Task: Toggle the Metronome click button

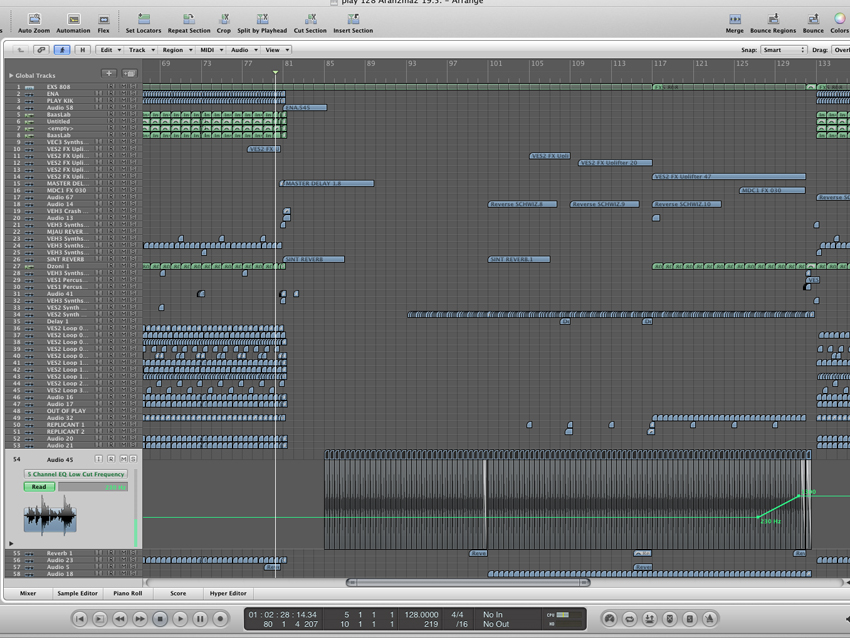Action: (710, 618)
